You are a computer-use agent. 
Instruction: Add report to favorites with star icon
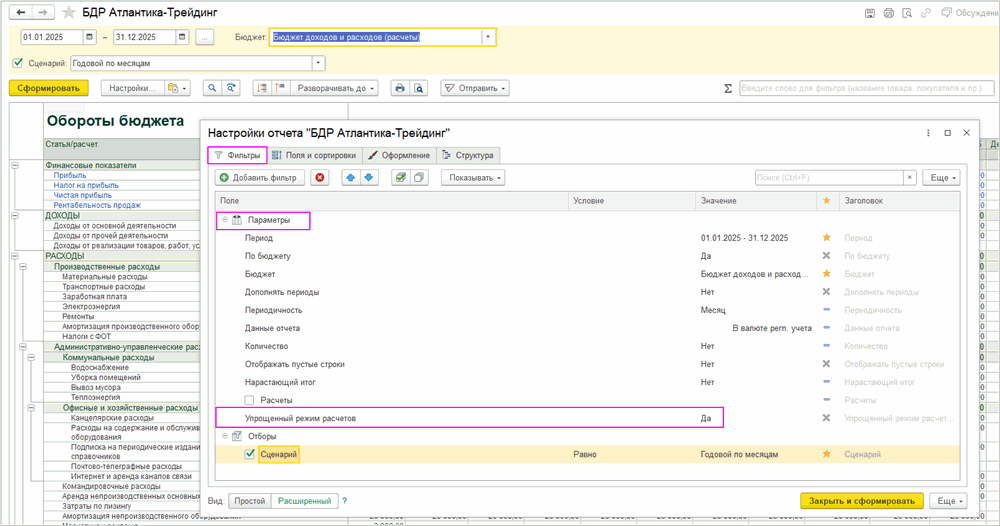click(x=69, y=12)
